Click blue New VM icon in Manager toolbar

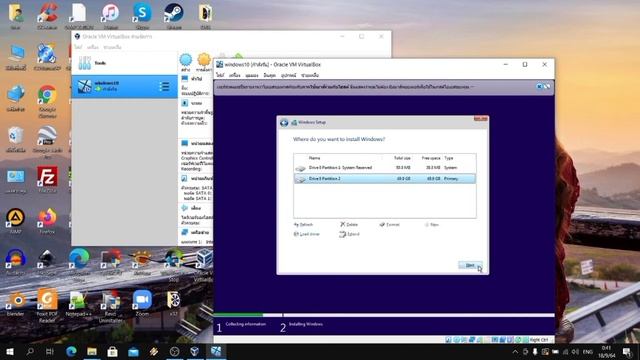pyautogui.click(x=186, y=60)
